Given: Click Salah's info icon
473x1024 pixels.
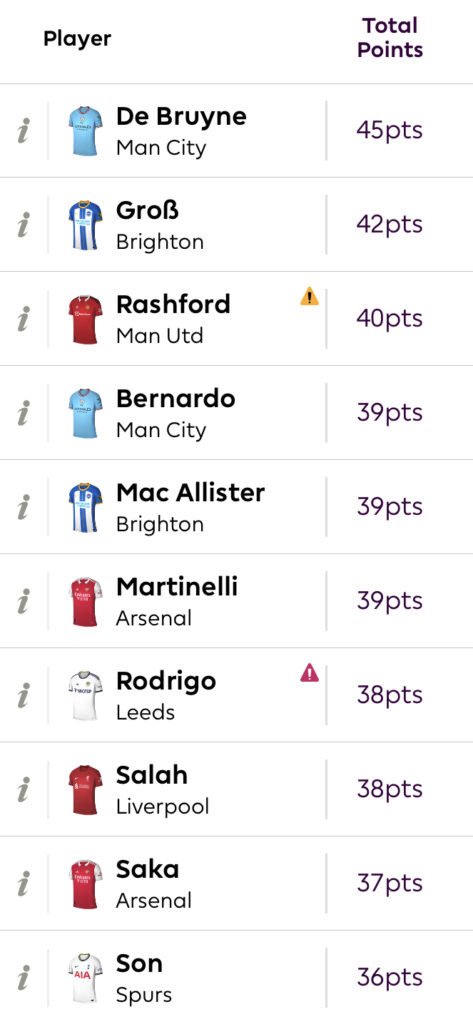Looking at the screenshot, I should pos(24,790).
